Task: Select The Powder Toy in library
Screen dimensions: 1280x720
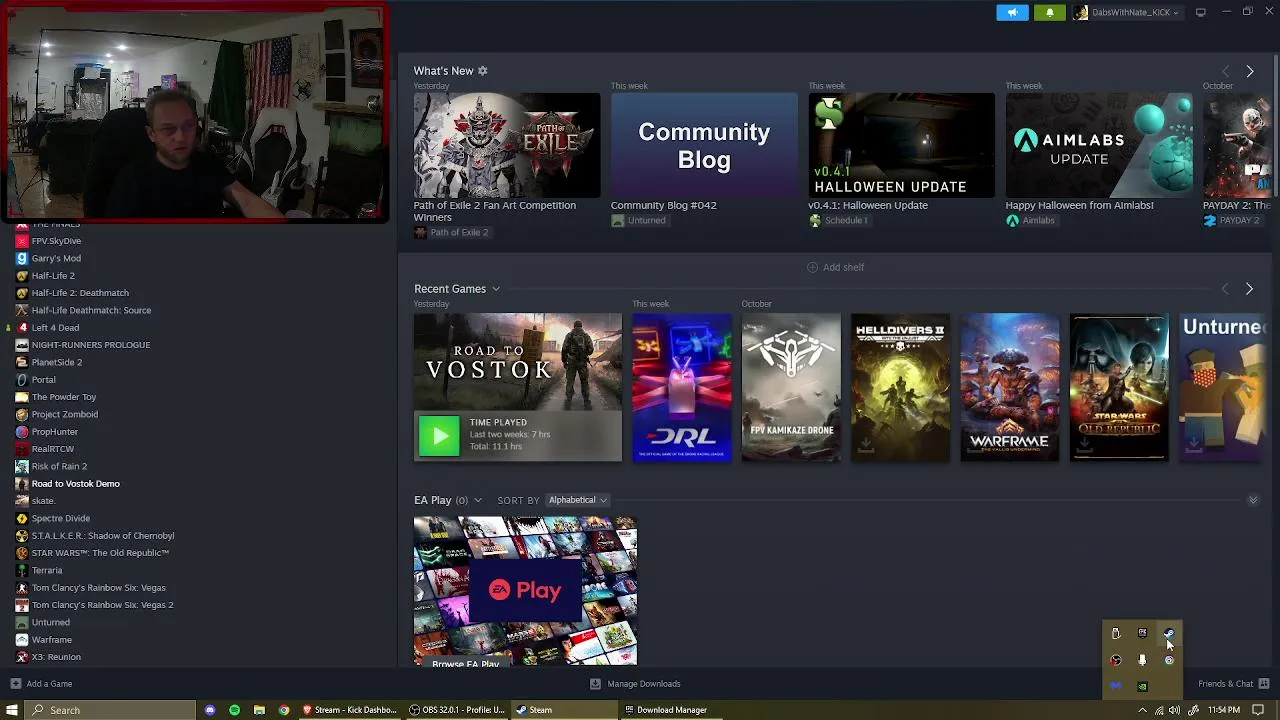Action: [x=63, y=397]
